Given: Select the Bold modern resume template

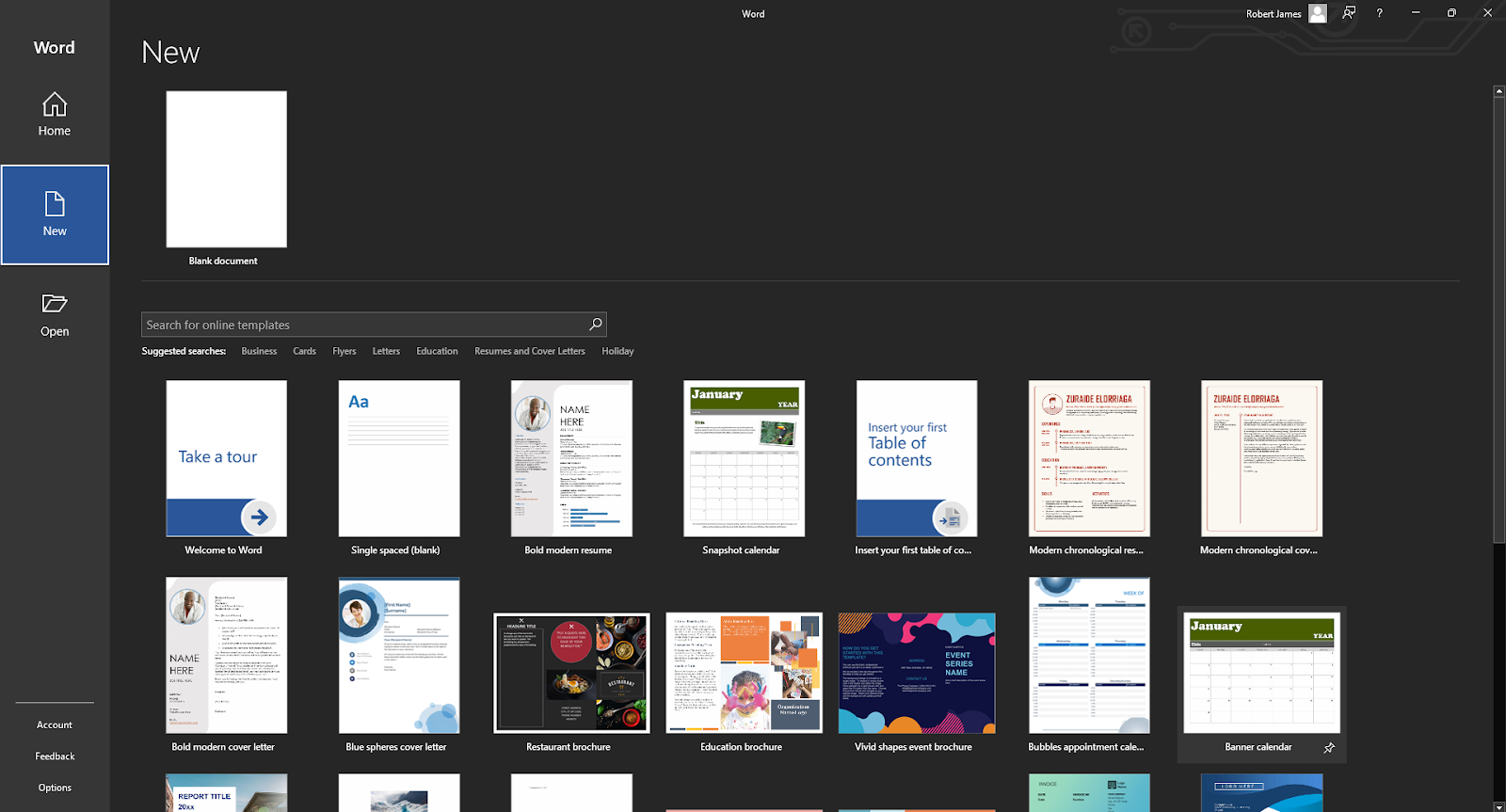Looking at the screenshot, I should coord(571,458).
